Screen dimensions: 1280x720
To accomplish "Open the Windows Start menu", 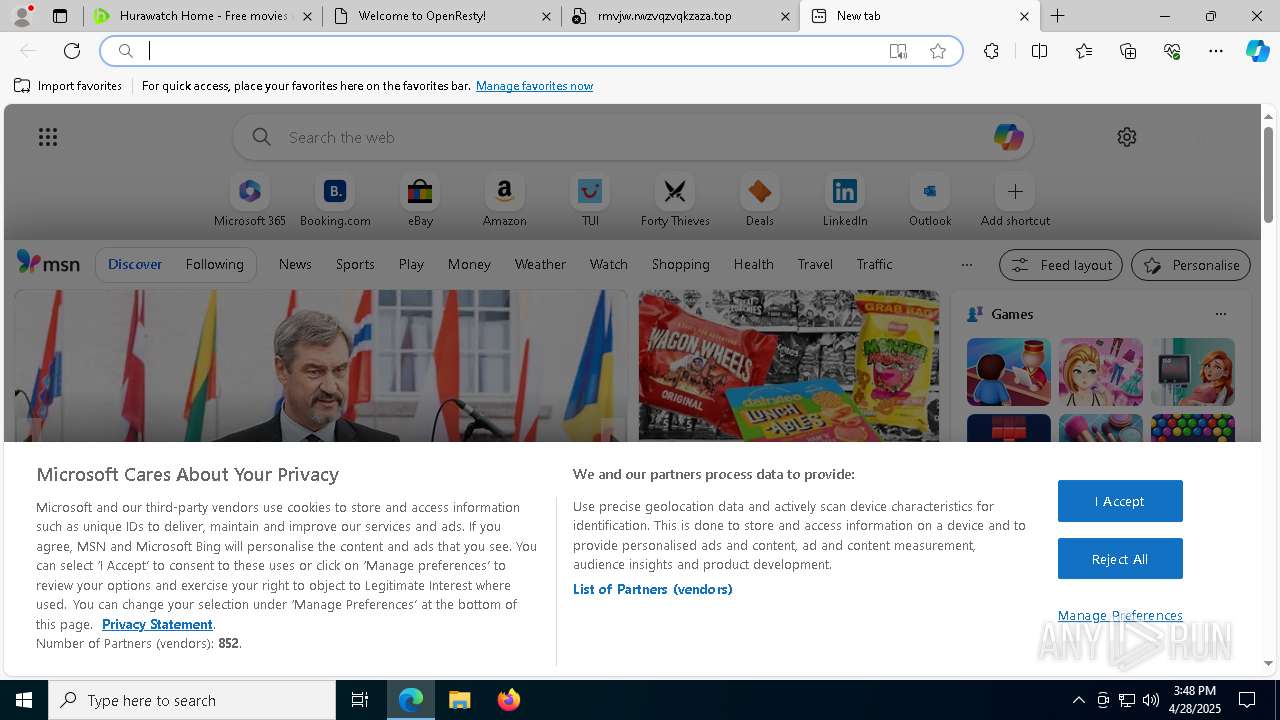I will (24, 700).
